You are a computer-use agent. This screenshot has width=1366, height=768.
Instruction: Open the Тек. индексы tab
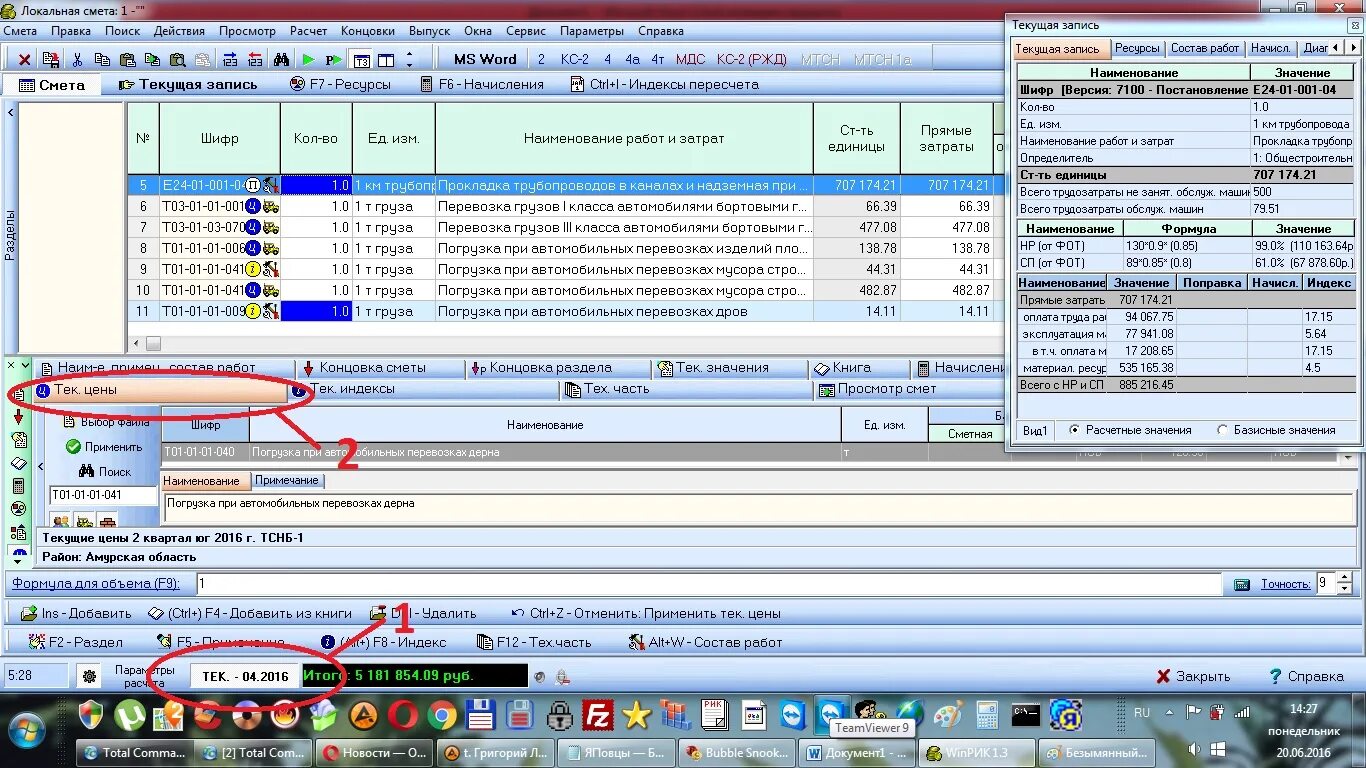[422, 389]
